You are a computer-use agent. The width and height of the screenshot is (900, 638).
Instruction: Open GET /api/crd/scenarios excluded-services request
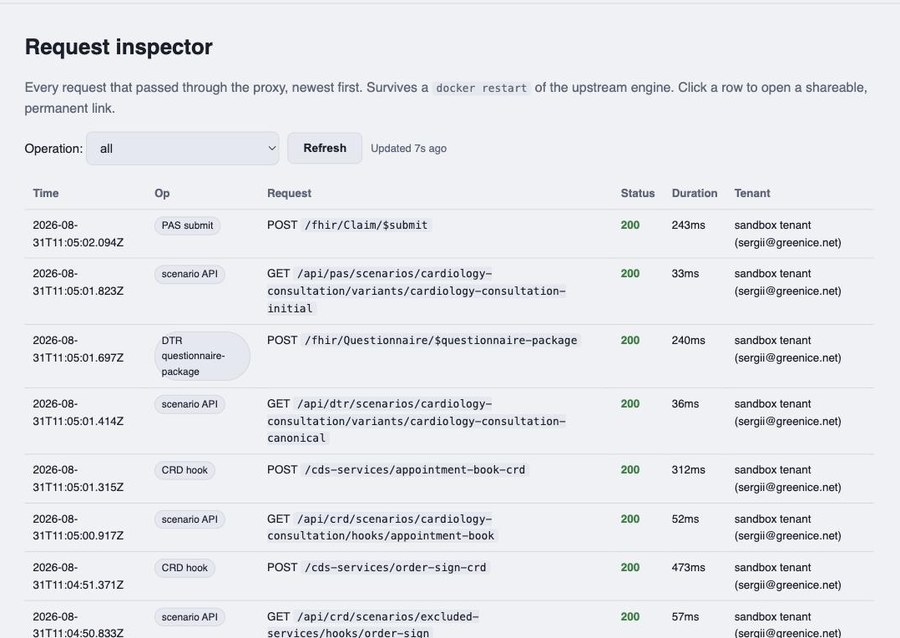coord(374,625)
